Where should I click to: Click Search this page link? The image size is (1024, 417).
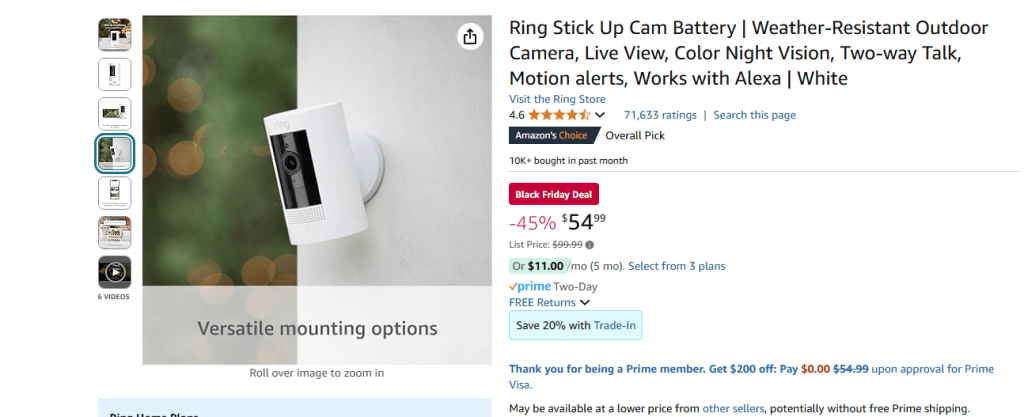(755, 115)
